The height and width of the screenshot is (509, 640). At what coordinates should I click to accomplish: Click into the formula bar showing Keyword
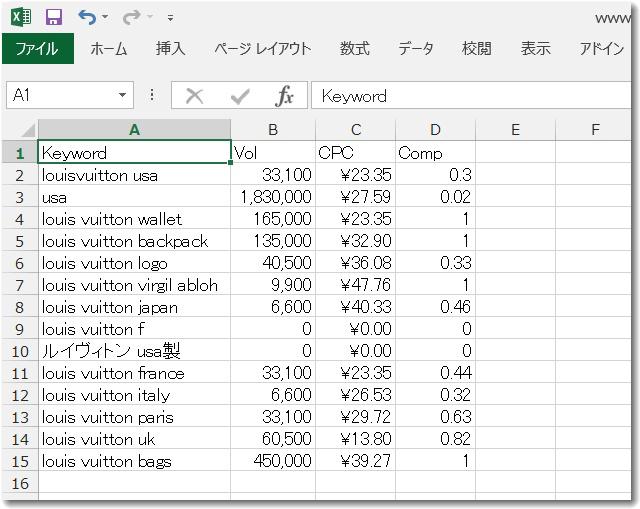click(470, 96)
